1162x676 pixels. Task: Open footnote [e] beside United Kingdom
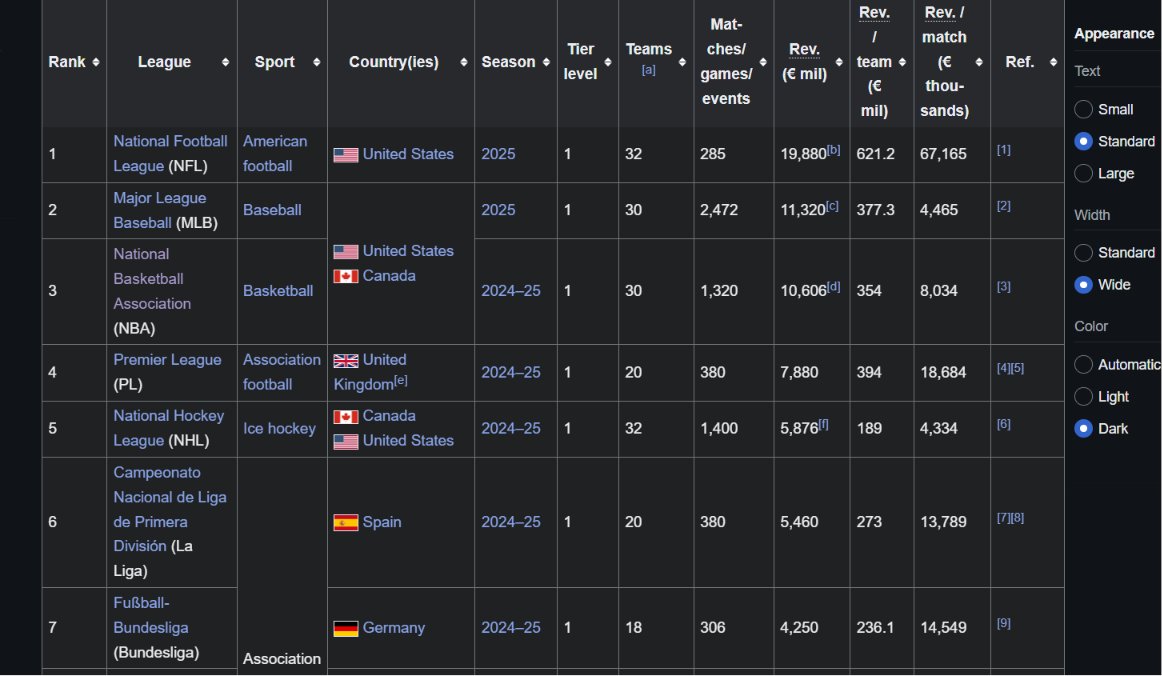click(401, 380)
